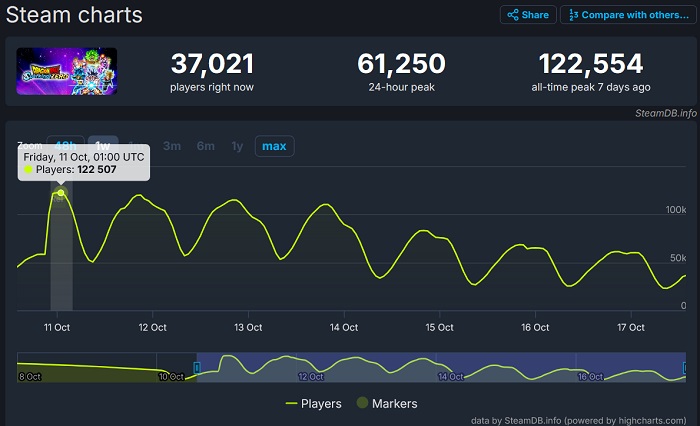Click the 11 Oct peak data point
This screenshot has height=426, width=700.
(x=61, y=193)
